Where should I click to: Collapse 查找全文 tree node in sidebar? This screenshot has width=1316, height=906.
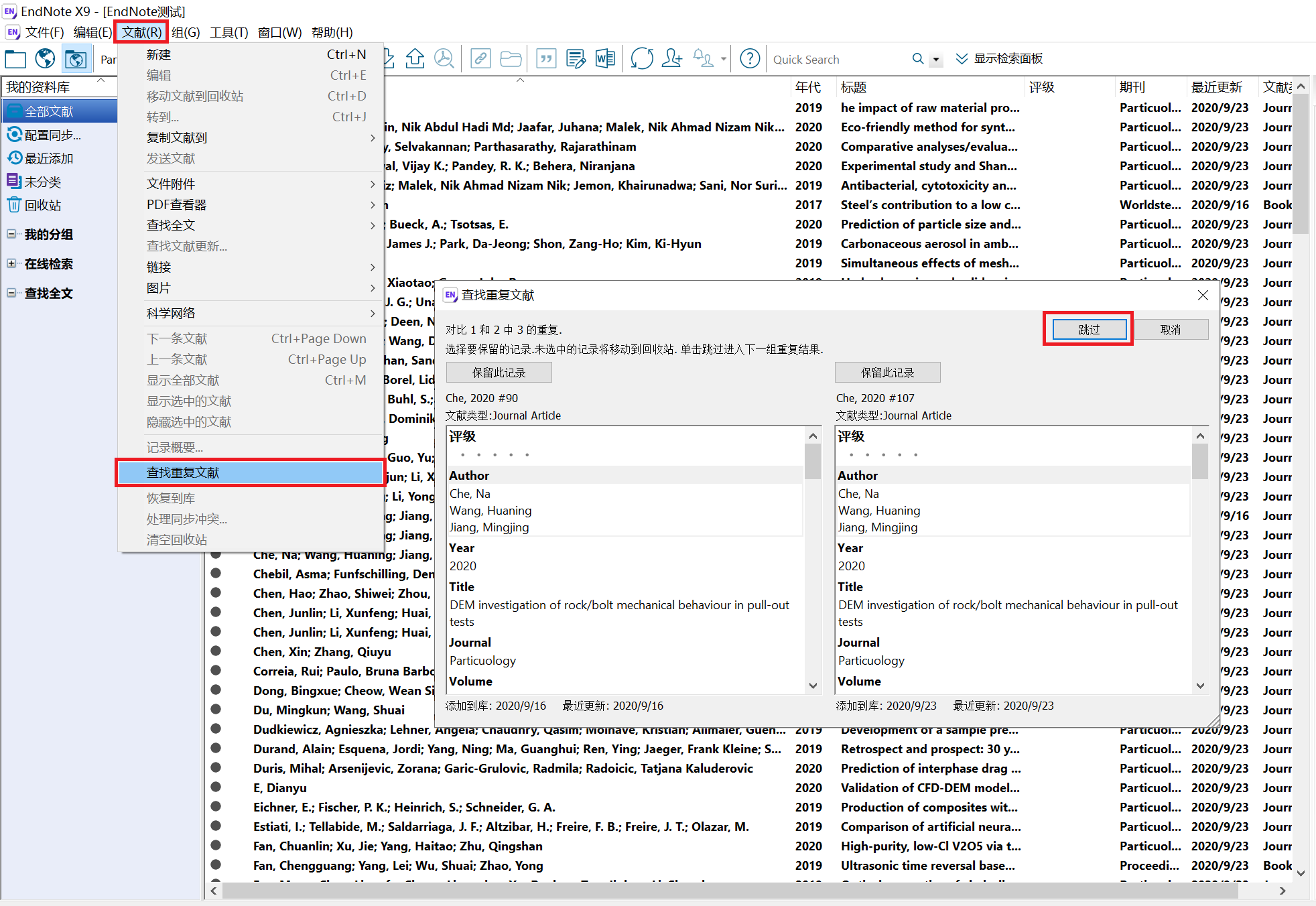click(x=11, y=293)
